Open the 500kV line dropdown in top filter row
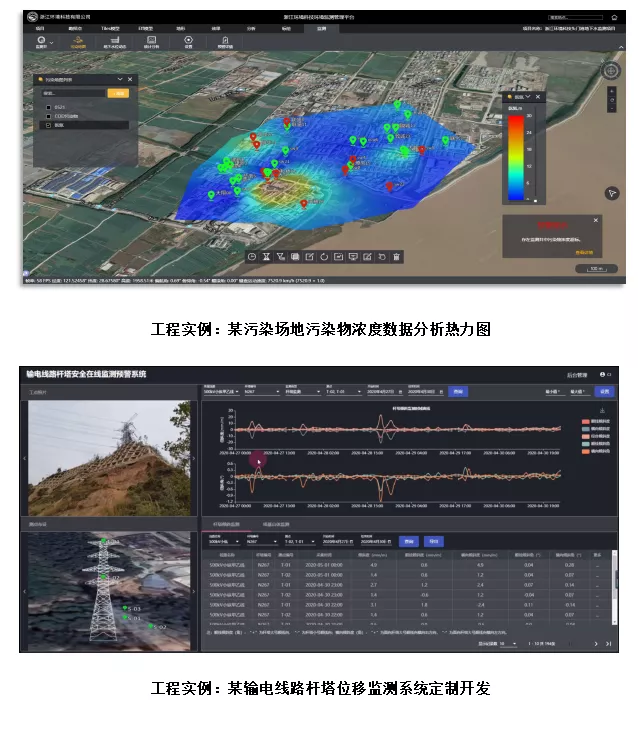The image size is (638, 753). [221, 392]
